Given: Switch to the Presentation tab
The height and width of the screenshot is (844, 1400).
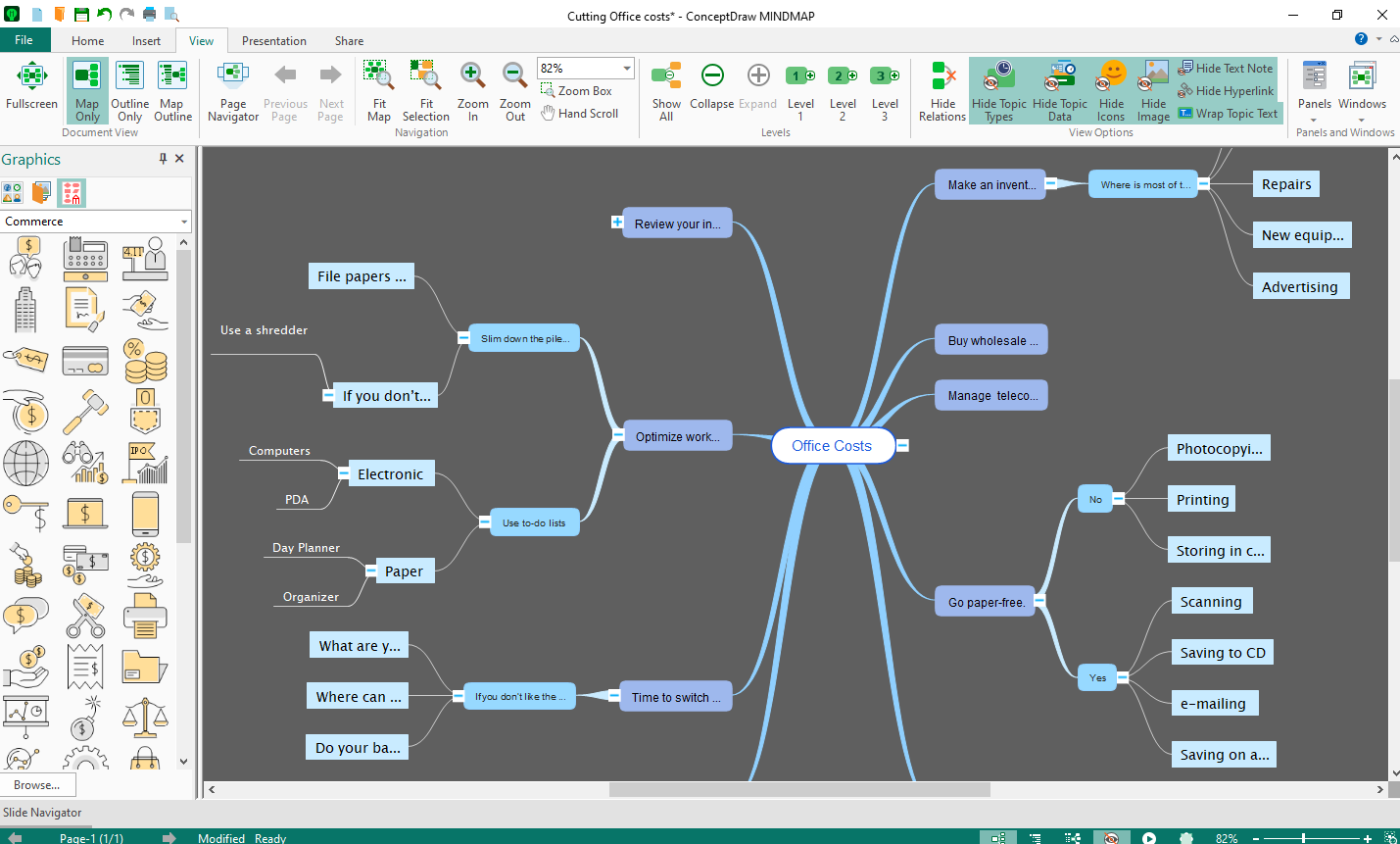Looking at the screenshot, I should coord(274,40).
